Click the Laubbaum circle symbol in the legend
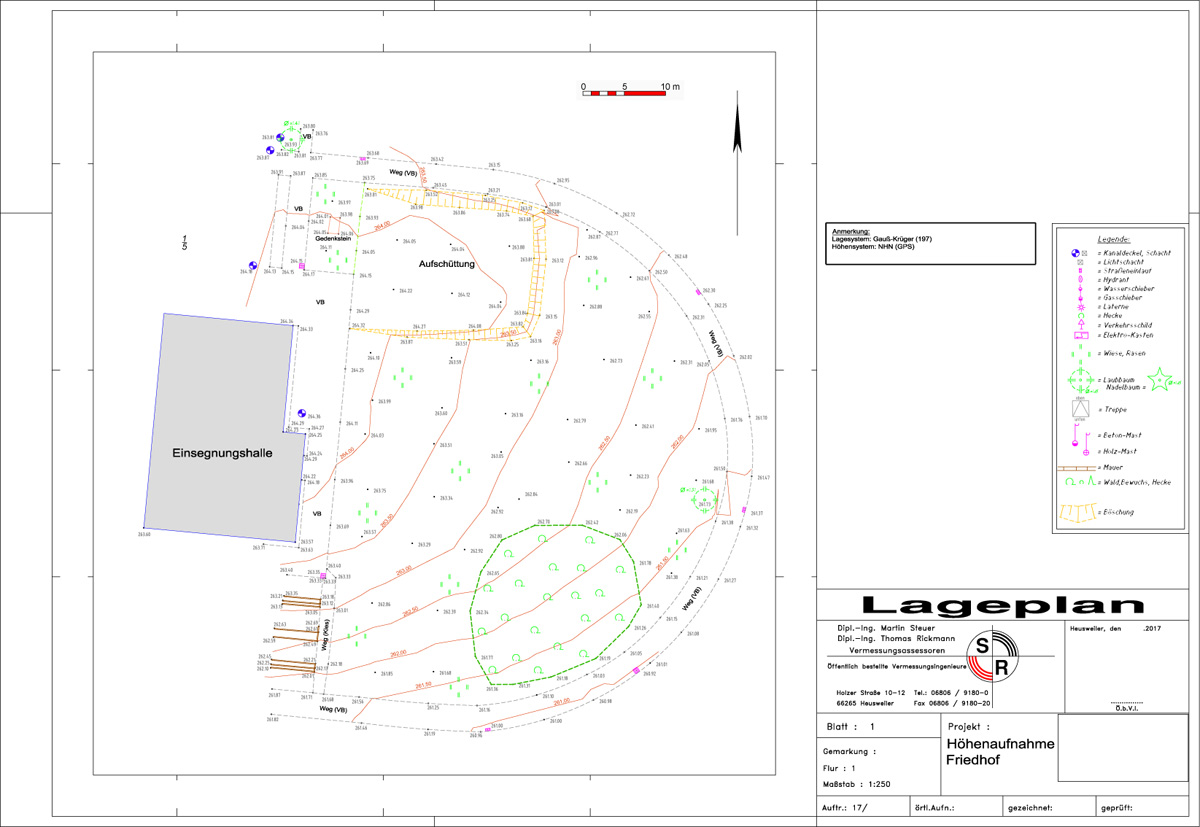The width and height of the screenshot is (1200, 827). [1081, 379]
